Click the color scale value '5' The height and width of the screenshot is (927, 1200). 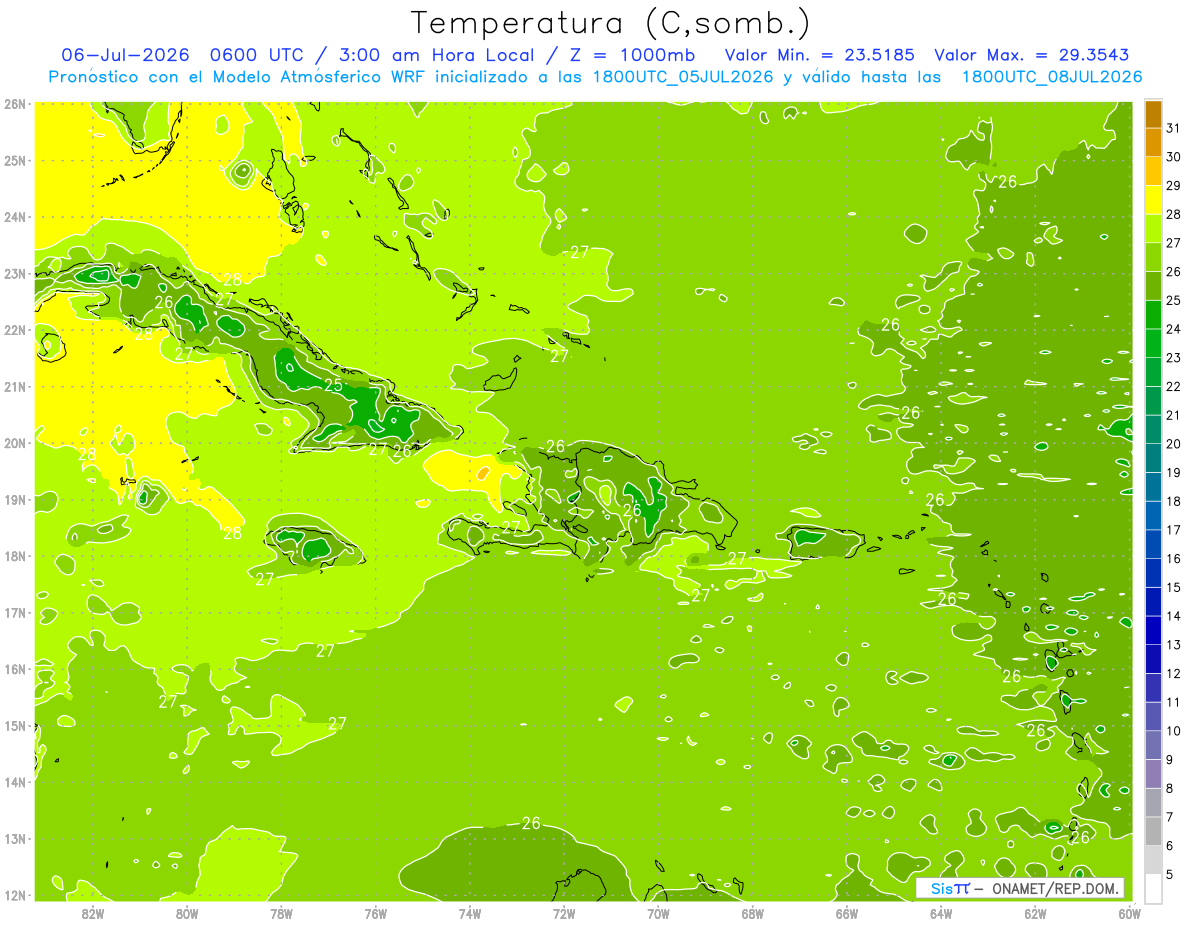1170,874
